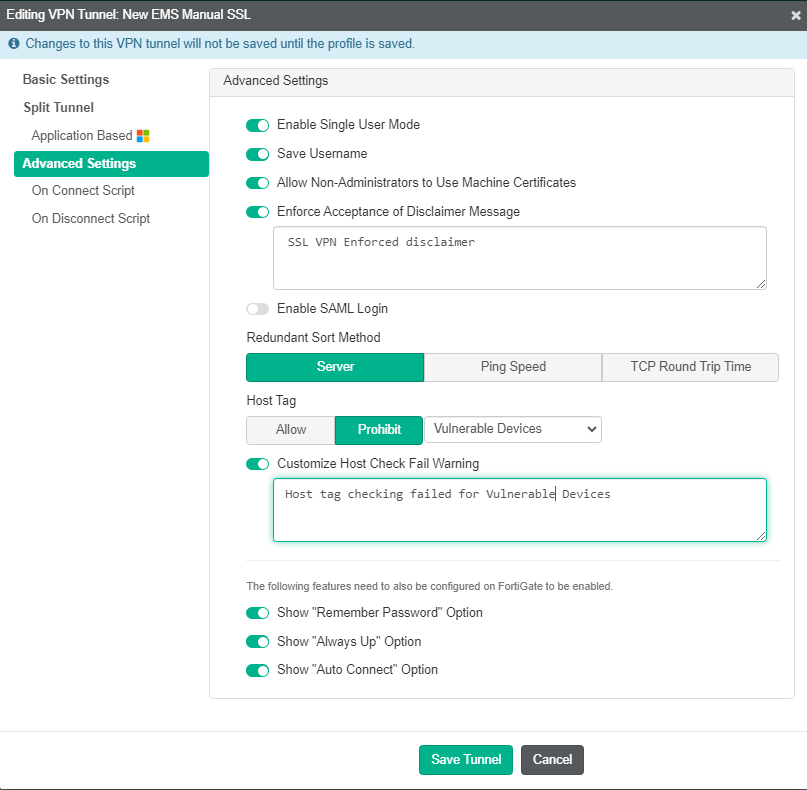Disable Customize Host Check Fail Warning

[x=257, y=463]
